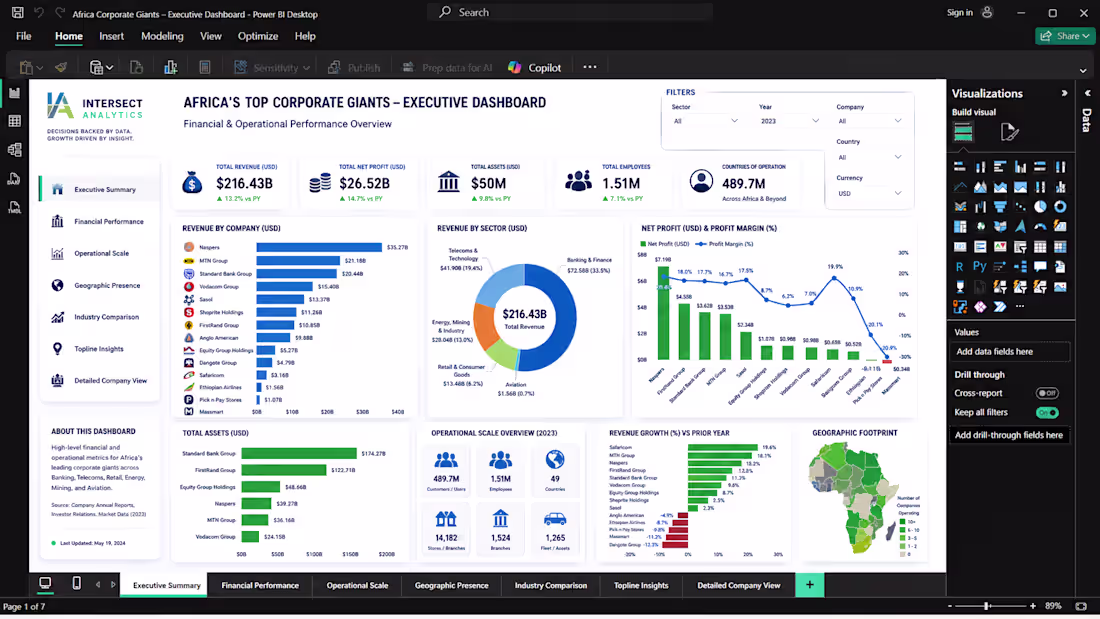Open the View ribbon tab
The image size is (1100, 619).
point(210,36)
